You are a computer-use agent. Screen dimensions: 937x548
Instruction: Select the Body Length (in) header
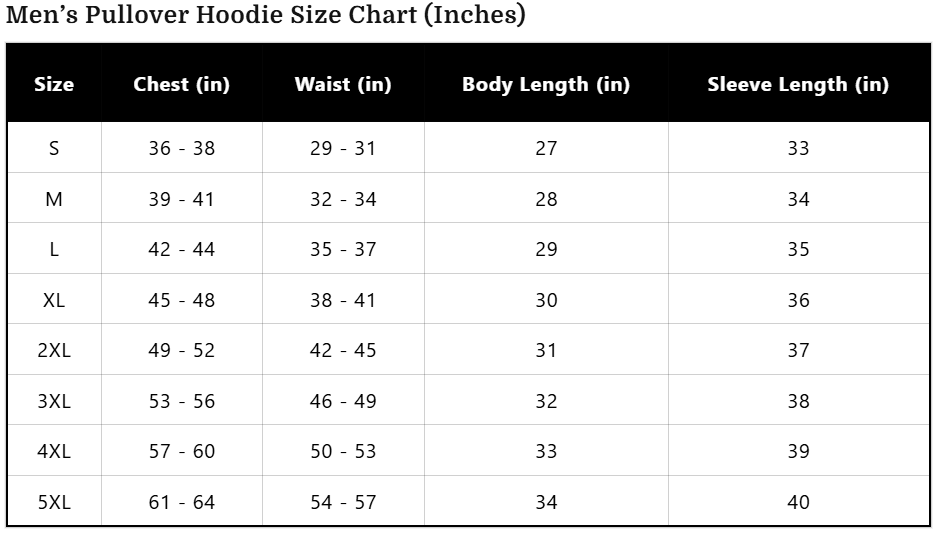tap(546, 84)
